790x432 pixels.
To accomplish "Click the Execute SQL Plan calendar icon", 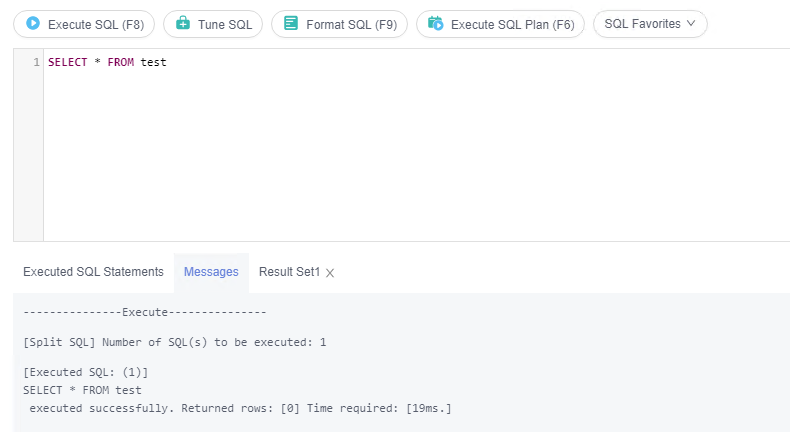I will [435, 23].
